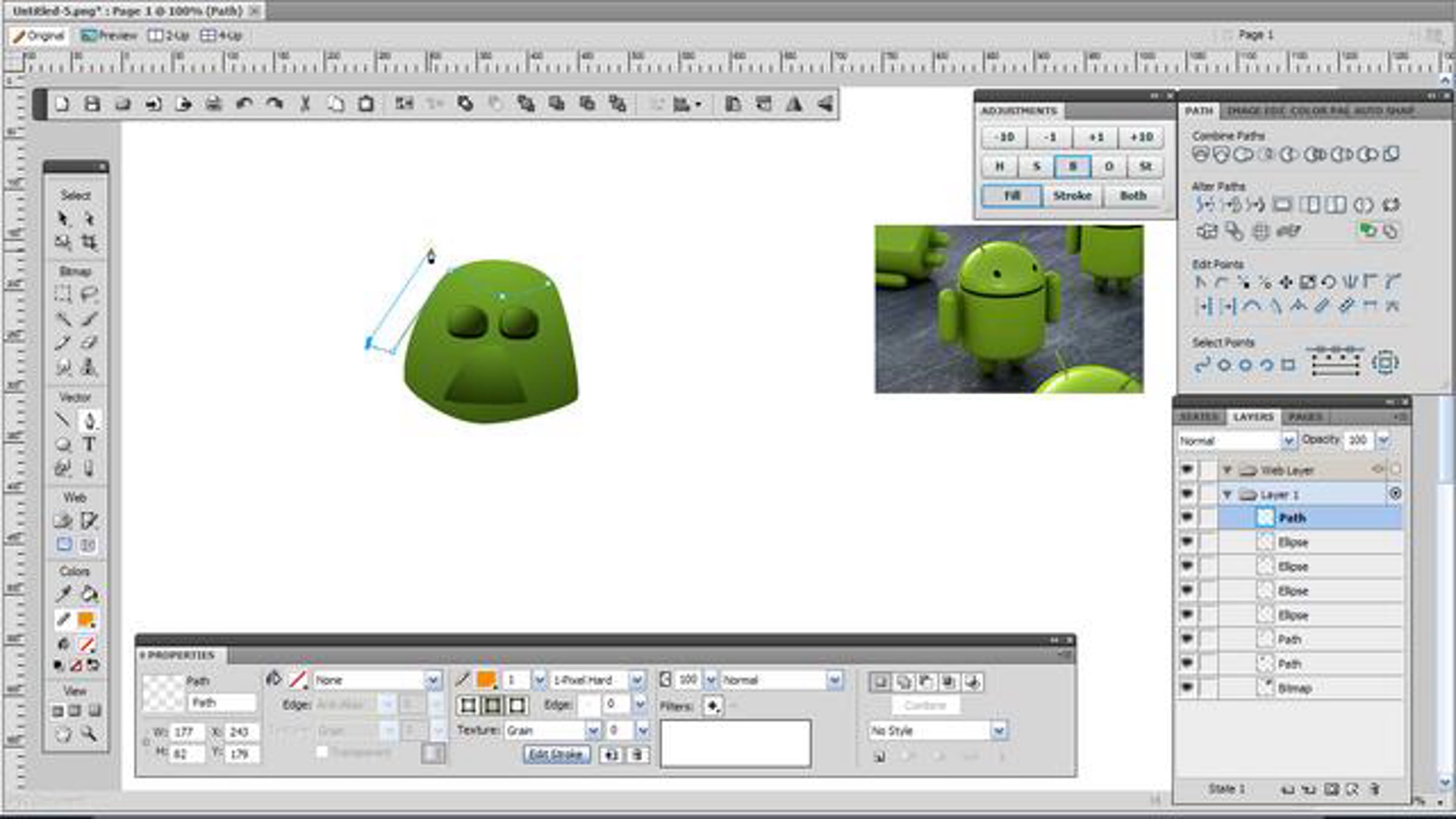
Task: Choose the Slice tool in Web section
Action: click(89, 521)
